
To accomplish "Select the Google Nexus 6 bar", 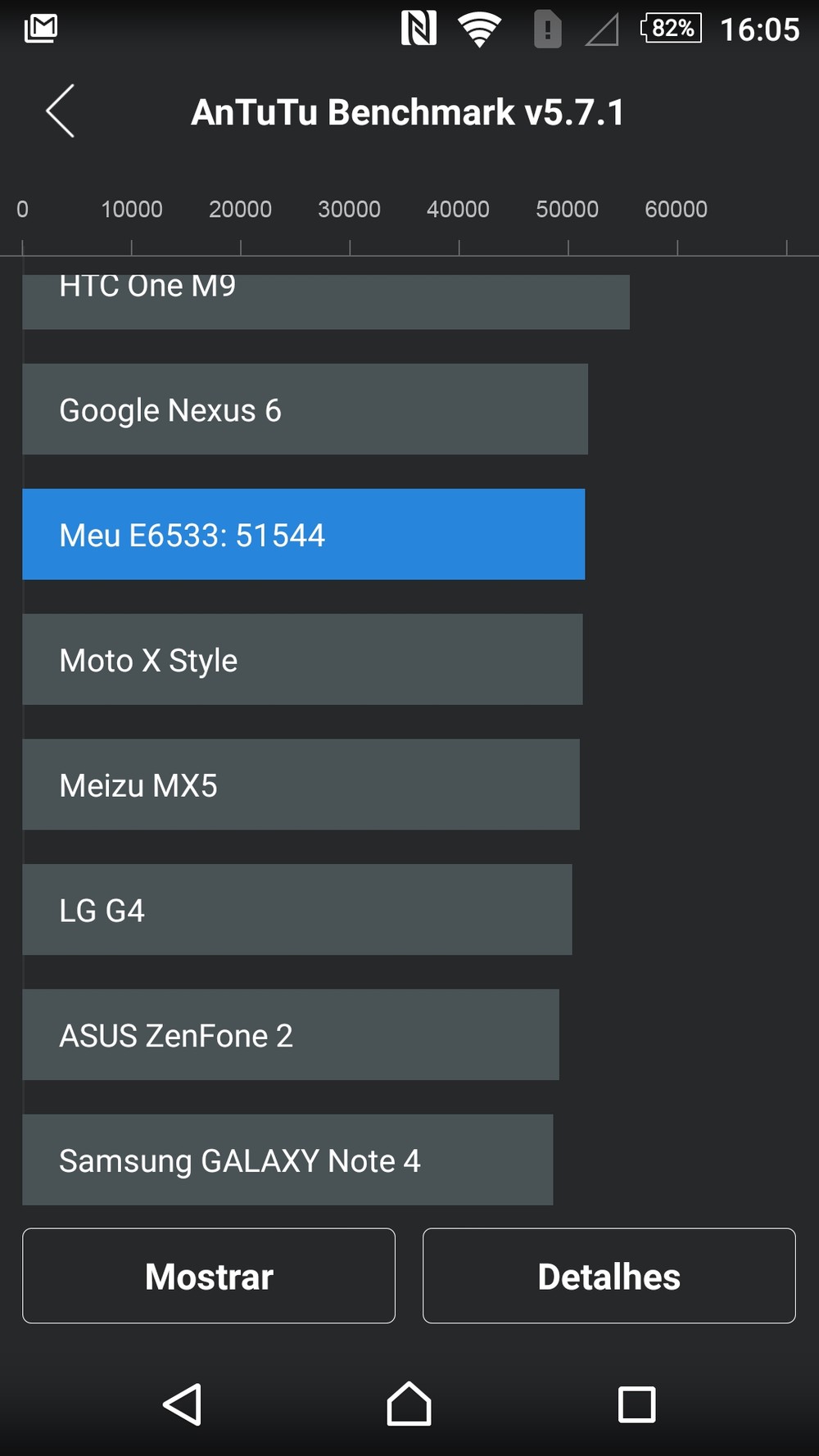I will coord(305,409).
